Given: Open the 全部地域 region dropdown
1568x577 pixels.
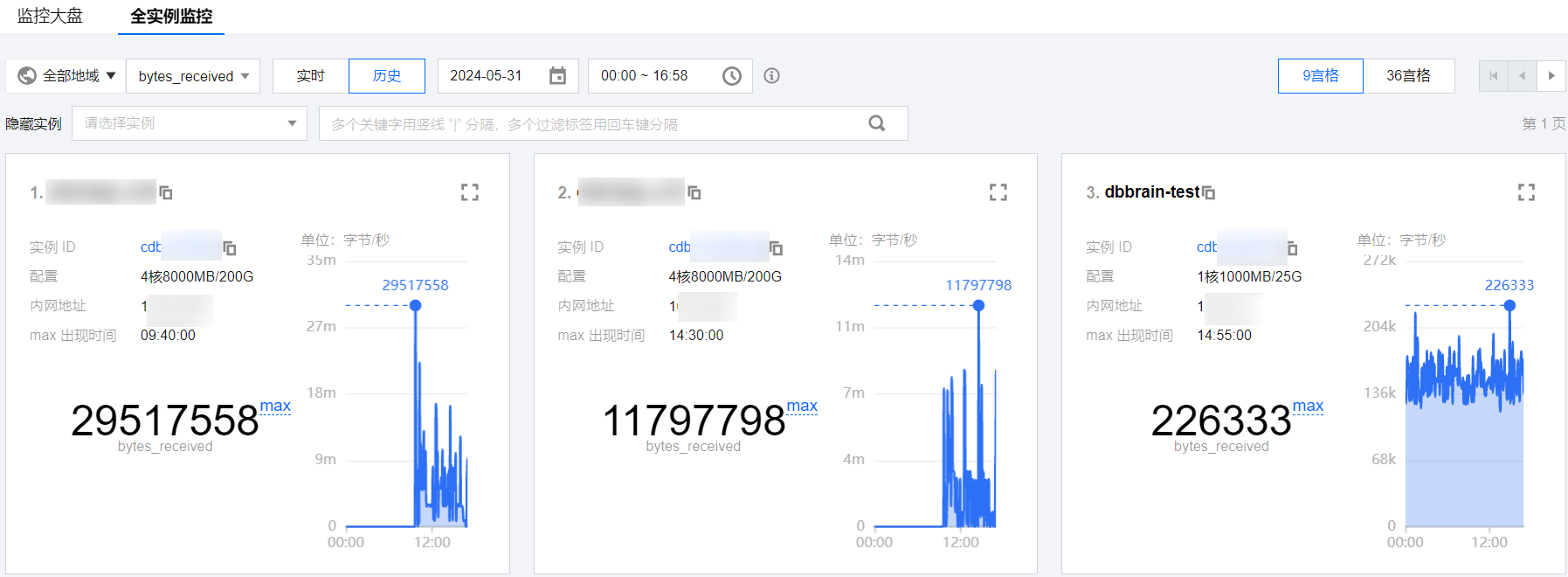Looking at the screenshot, I should tap(66, 76).
